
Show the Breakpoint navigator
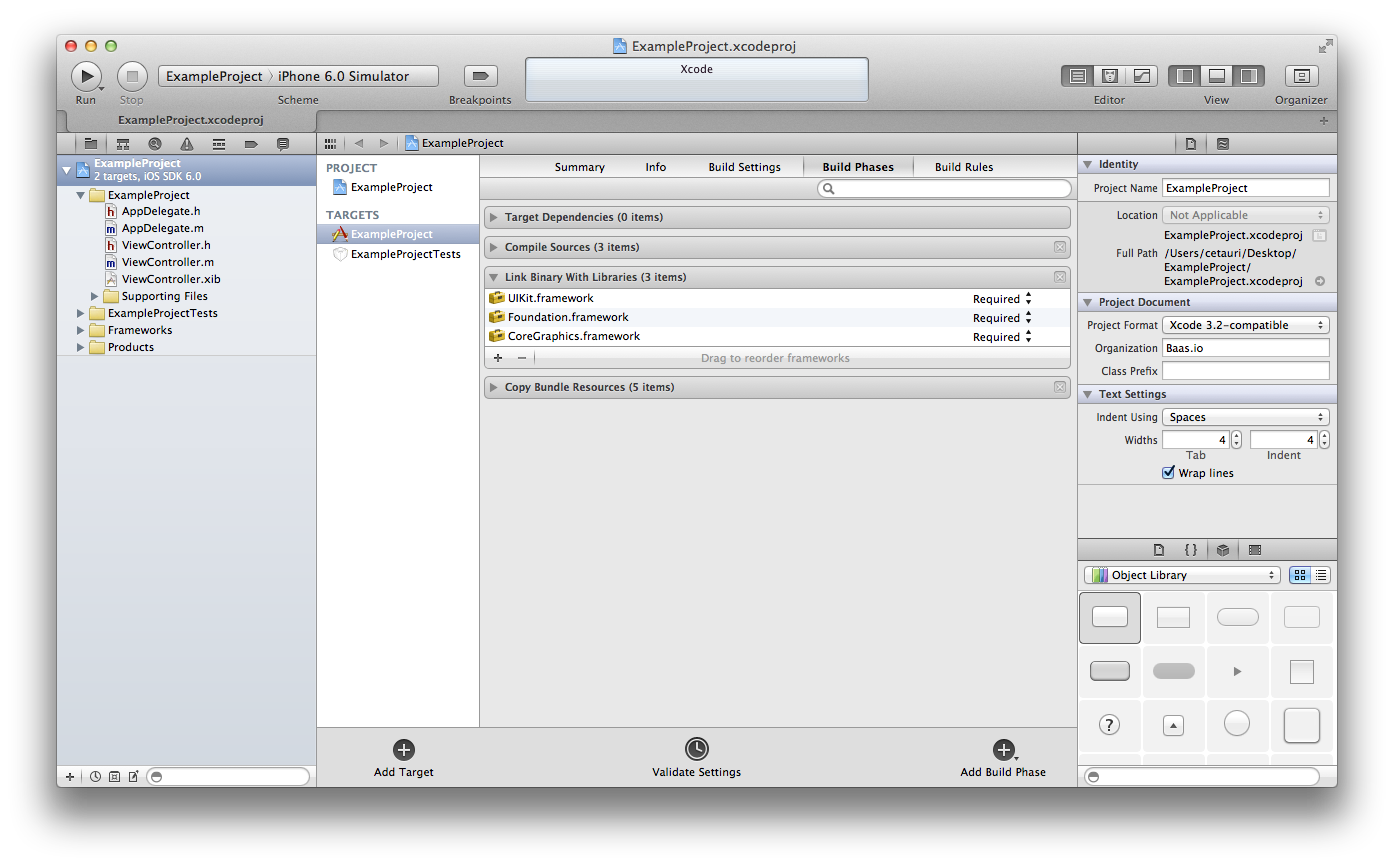coord(251,144)
